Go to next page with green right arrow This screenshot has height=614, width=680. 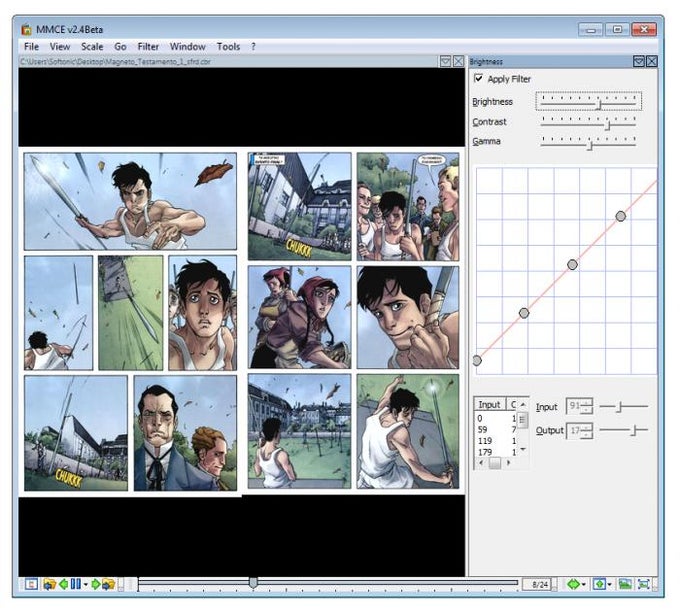point(95,584)
